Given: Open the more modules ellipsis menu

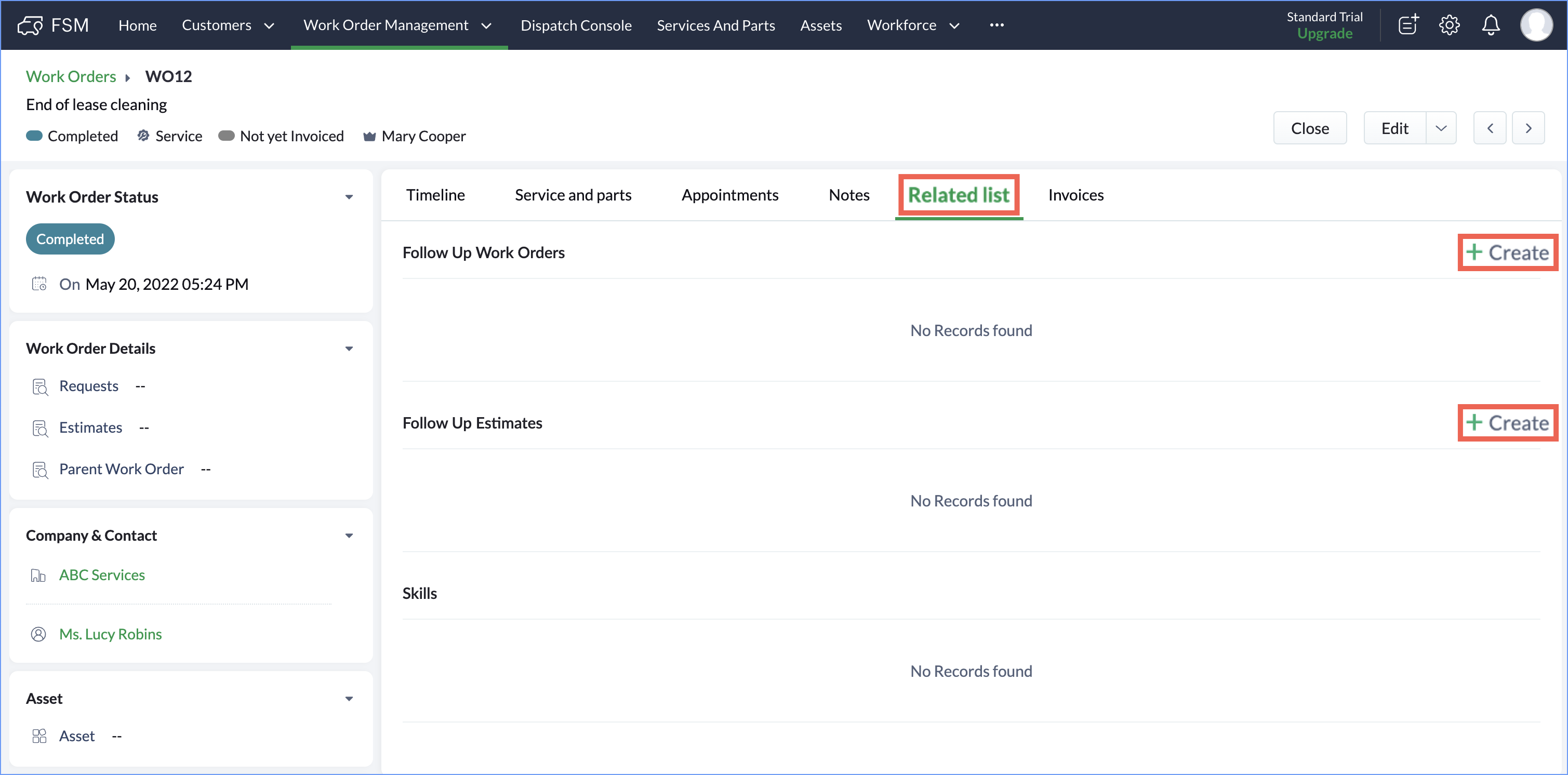Looking at the screenshot, I should 996,25.
